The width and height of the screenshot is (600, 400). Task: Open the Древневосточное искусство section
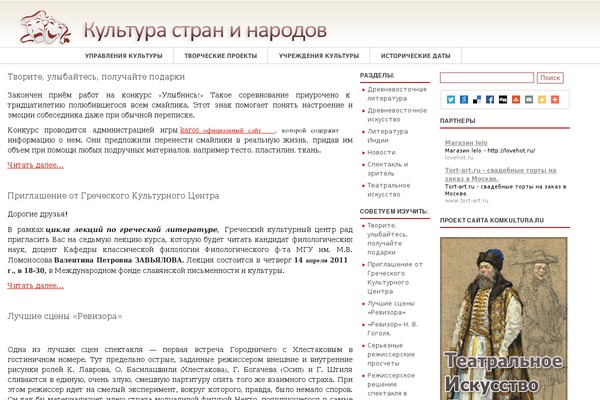coord(397,115)
